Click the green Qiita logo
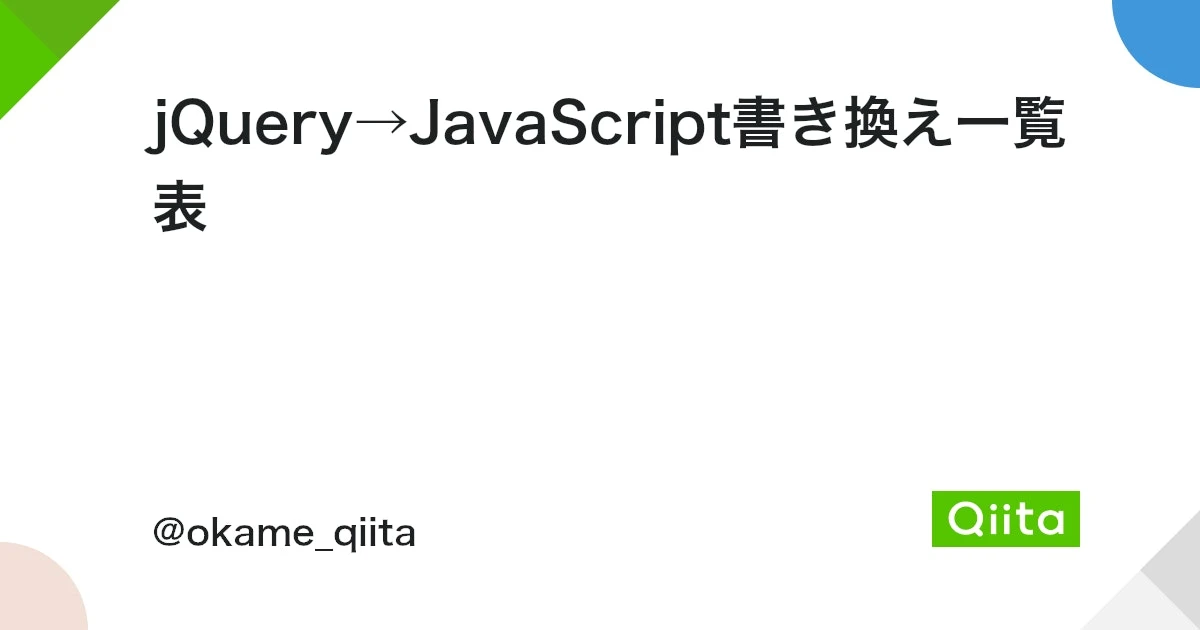 [x=1005, y=519]
